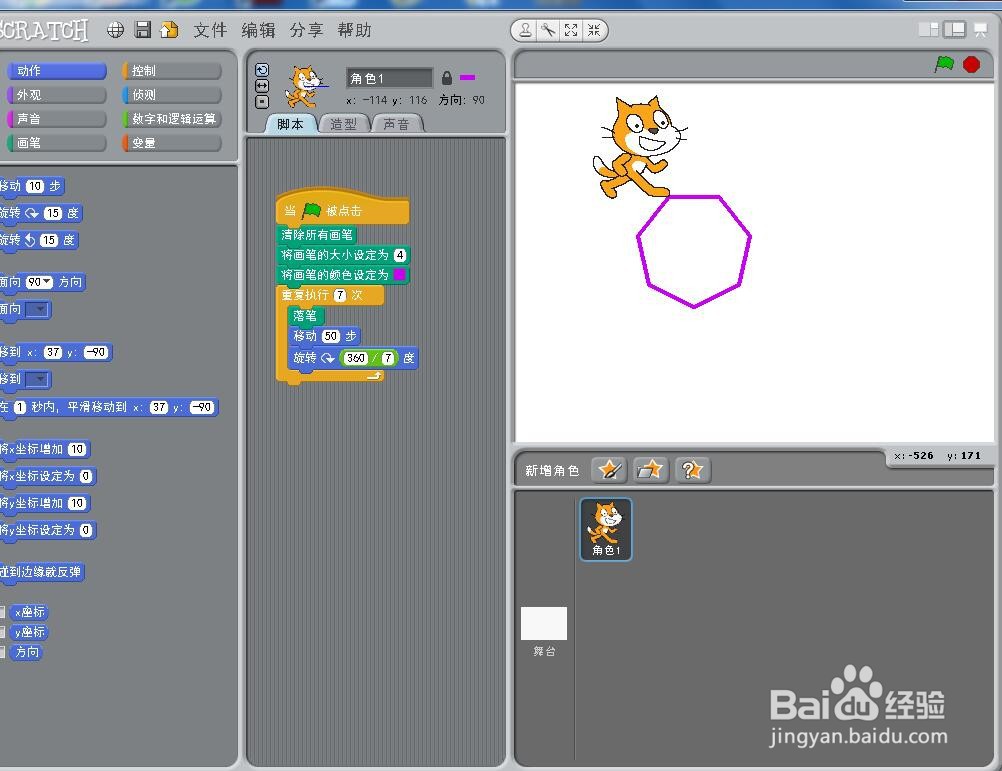
Task: Select the 角色1 sprite thumbnail
Action: (x=606, y=530)
